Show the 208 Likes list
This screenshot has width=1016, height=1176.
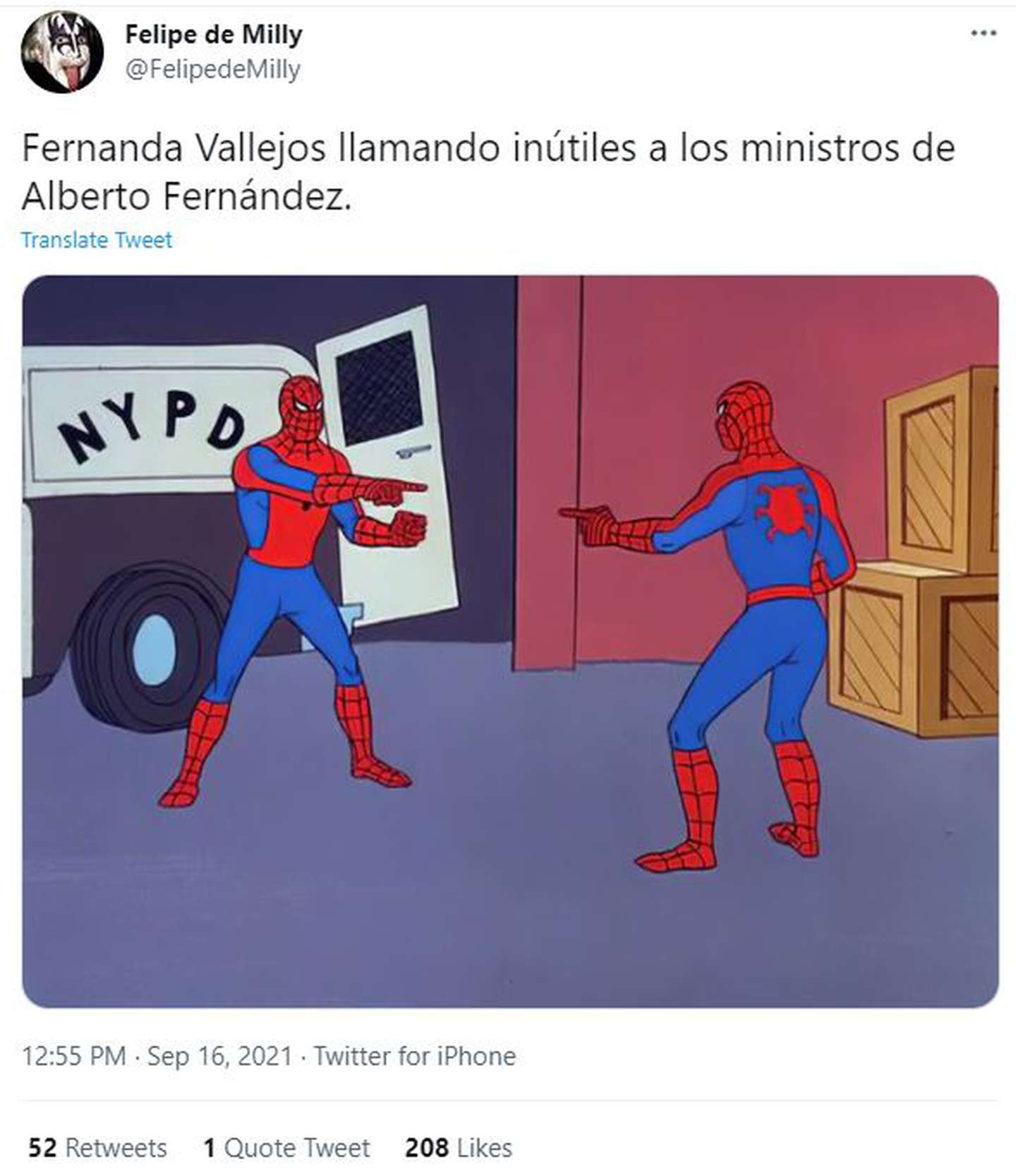[x=459, y=1147]
